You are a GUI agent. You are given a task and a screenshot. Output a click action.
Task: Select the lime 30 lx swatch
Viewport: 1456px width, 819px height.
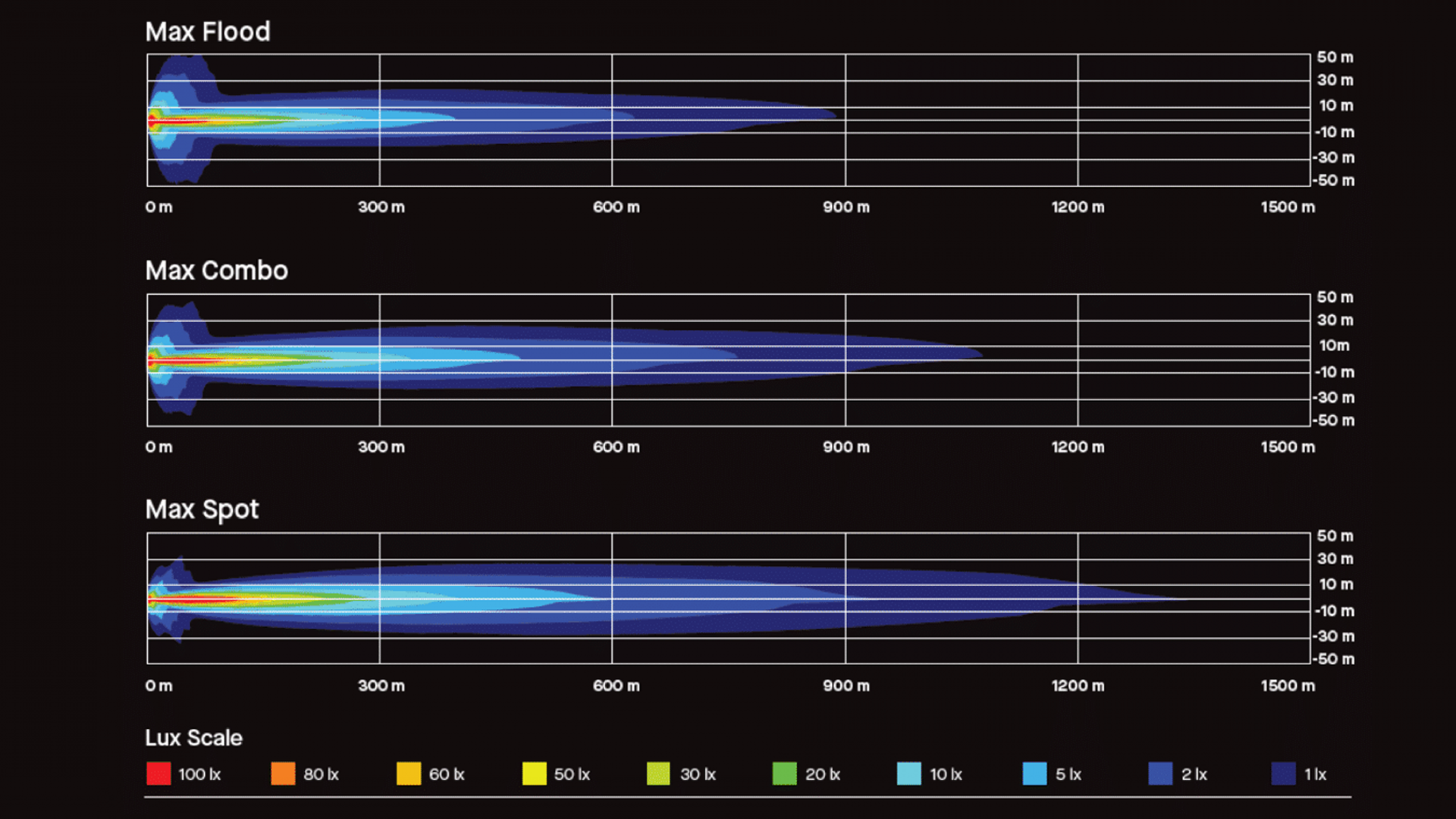point(659,774)
